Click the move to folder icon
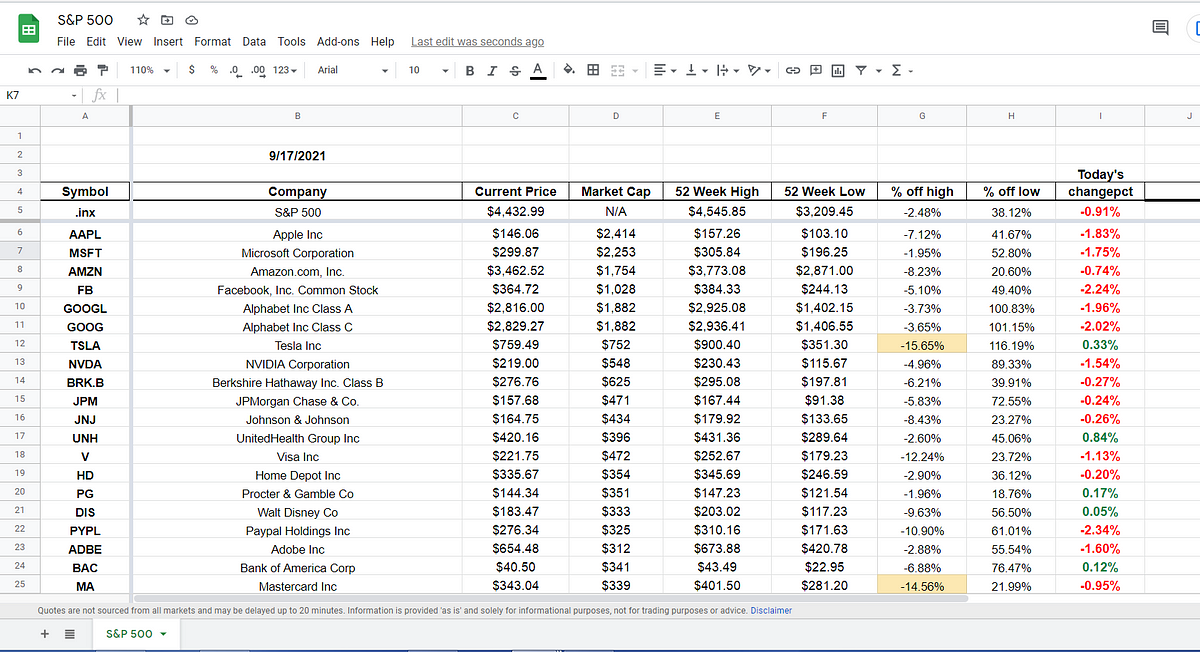The height and width of the screenshot is (652, 1200). [x=167, y=20]
